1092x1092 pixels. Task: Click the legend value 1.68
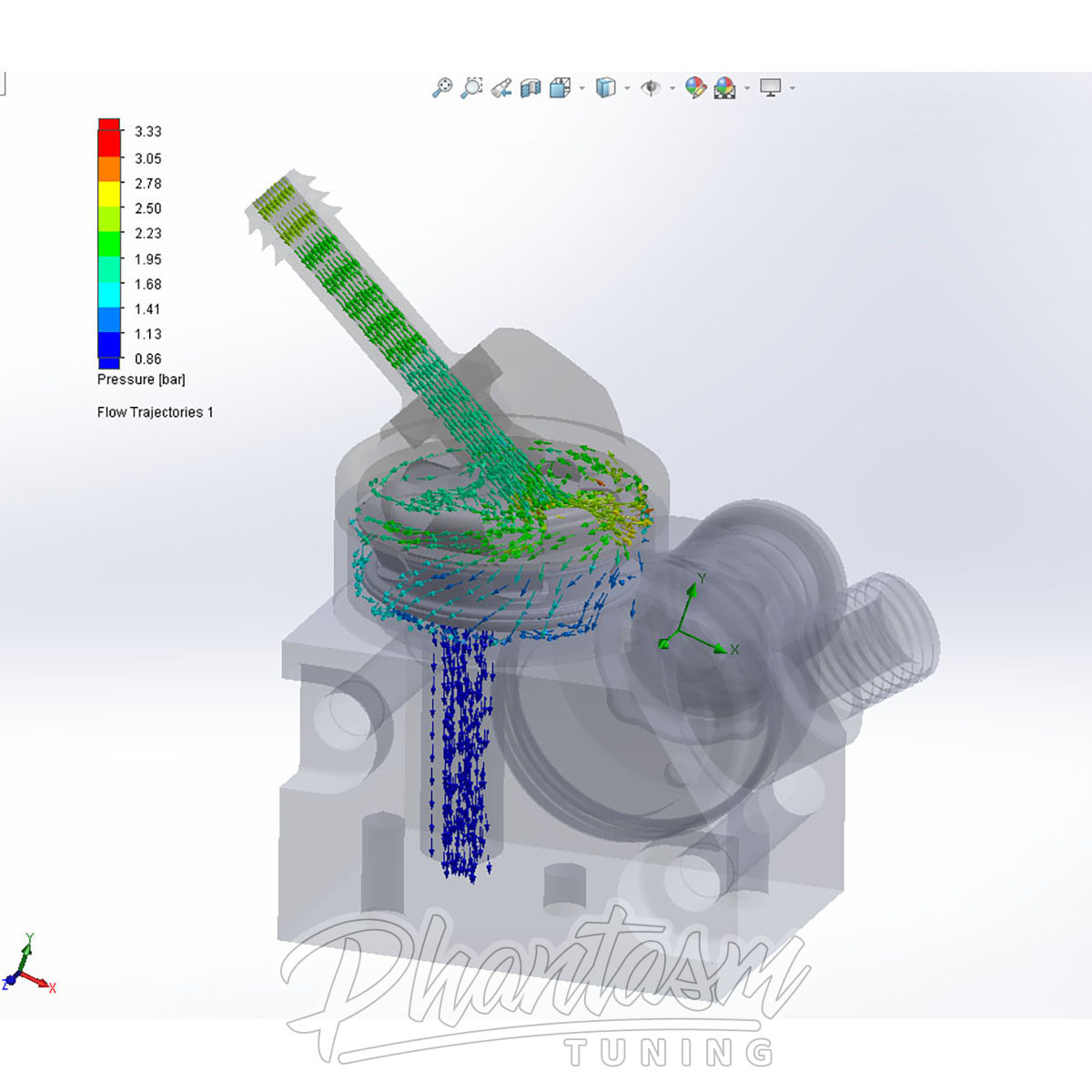pos(148,285)
